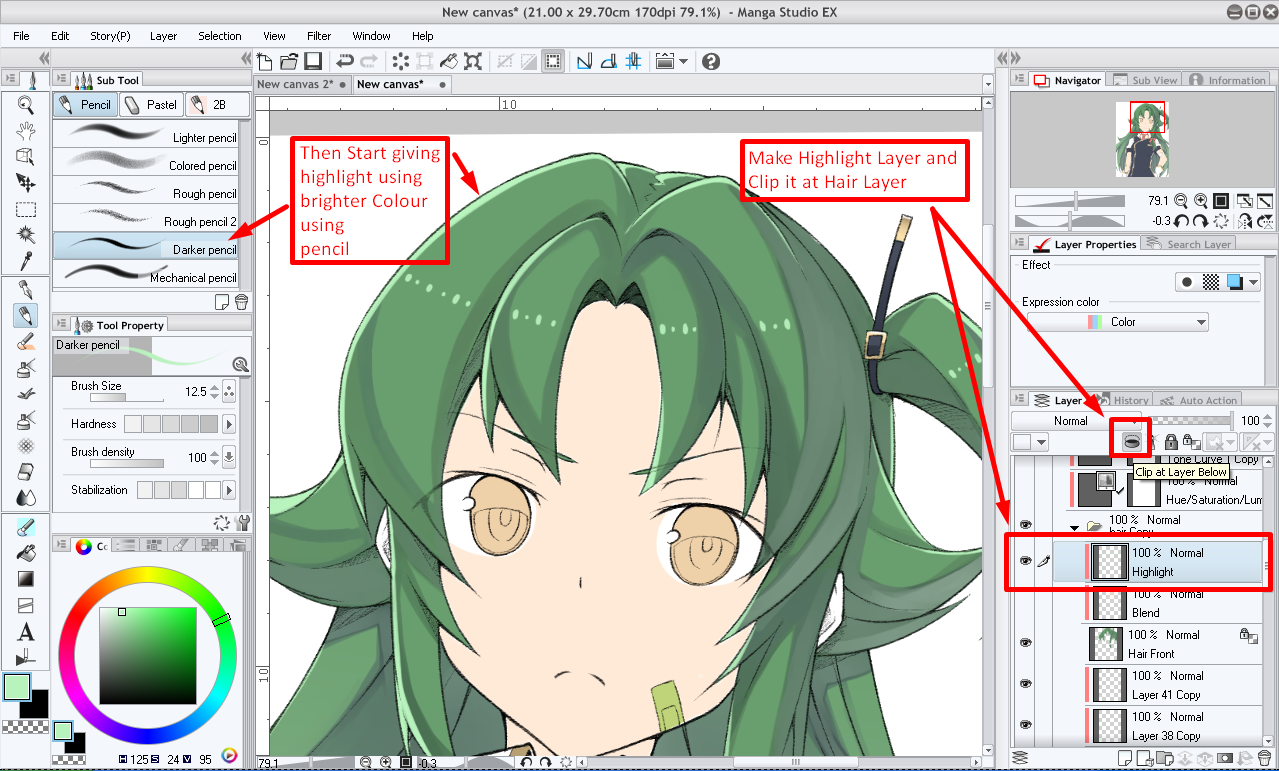Select the Hand tool for panning
This screenshot has height=771, width=1279.
click(x=25, y=130)
